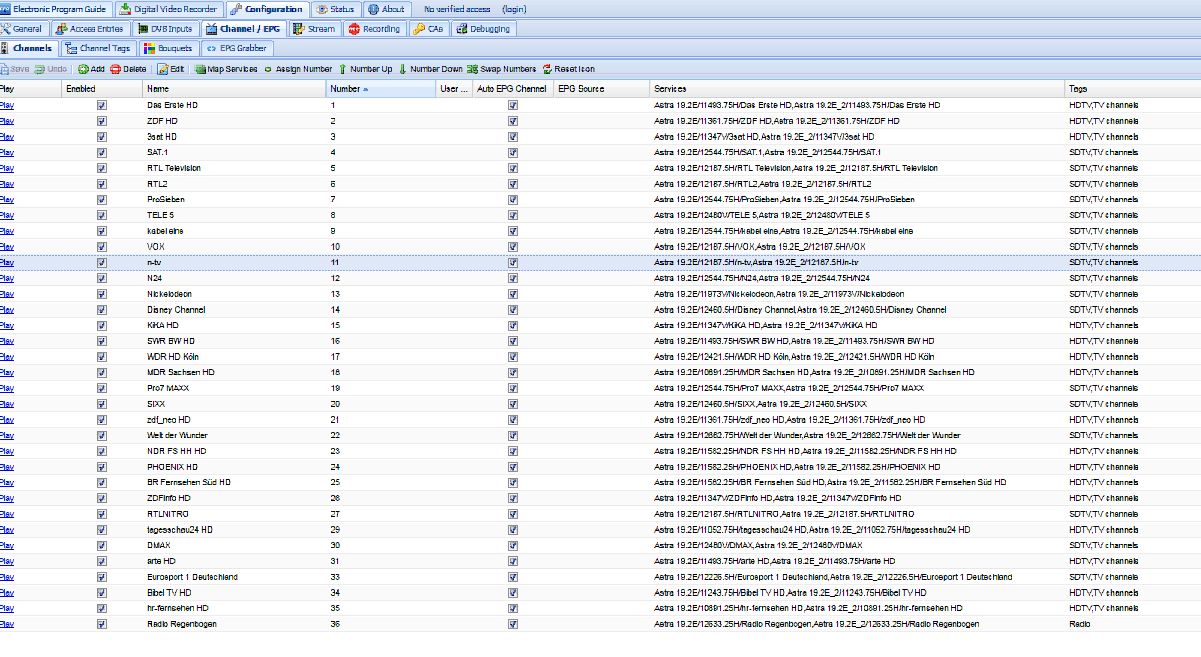1201x657 pixels.
Task: Click the Number Up arrow button
Action: pyautogui.click(x=365, y=69)
